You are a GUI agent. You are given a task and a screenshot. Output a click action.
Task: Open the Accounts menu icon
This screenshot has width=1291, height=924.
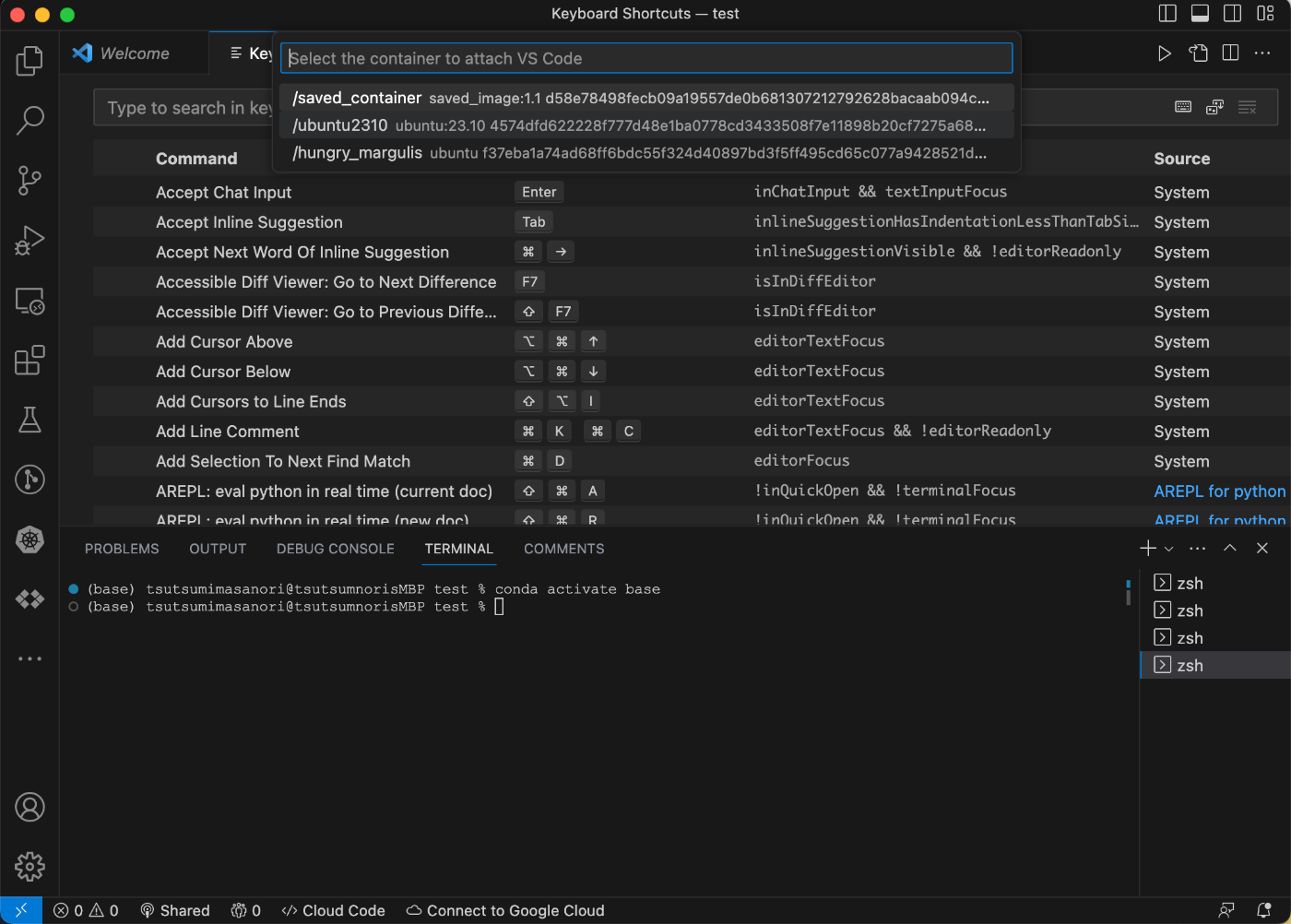(30, 807)
